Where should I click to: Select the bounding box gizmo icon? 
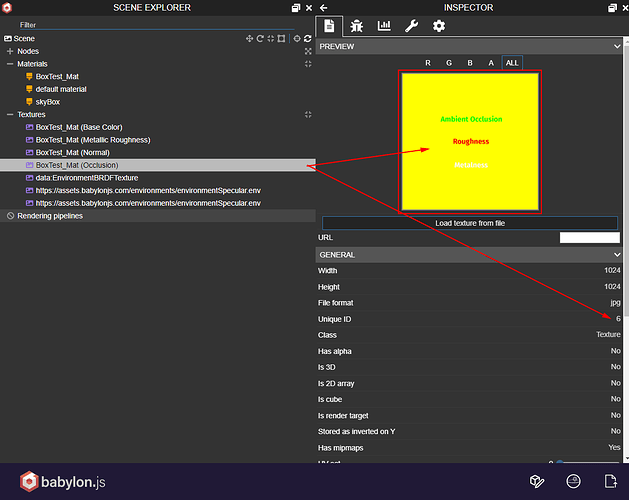pos(282,39)
